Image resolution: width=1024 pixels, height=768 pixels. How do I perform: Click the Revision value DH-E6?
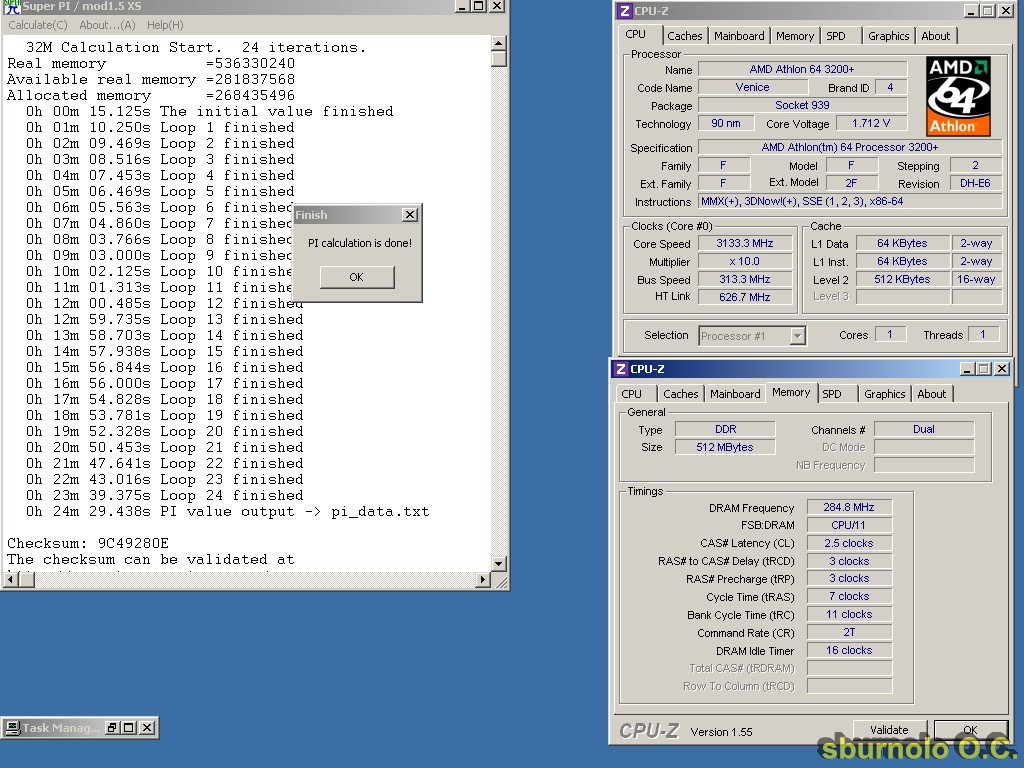click(x=975, y=184)
